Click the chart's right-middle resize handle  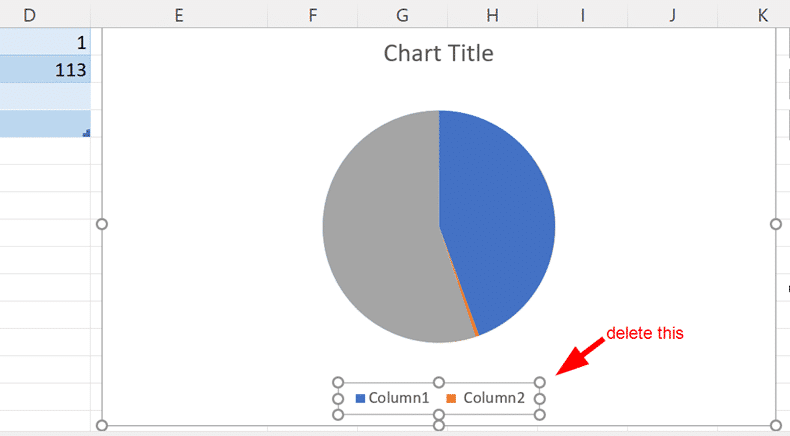tap(776, 224)
